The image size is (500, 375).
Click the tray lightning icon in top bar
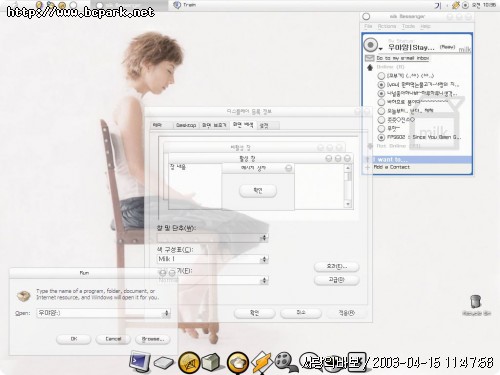(455, 5)
